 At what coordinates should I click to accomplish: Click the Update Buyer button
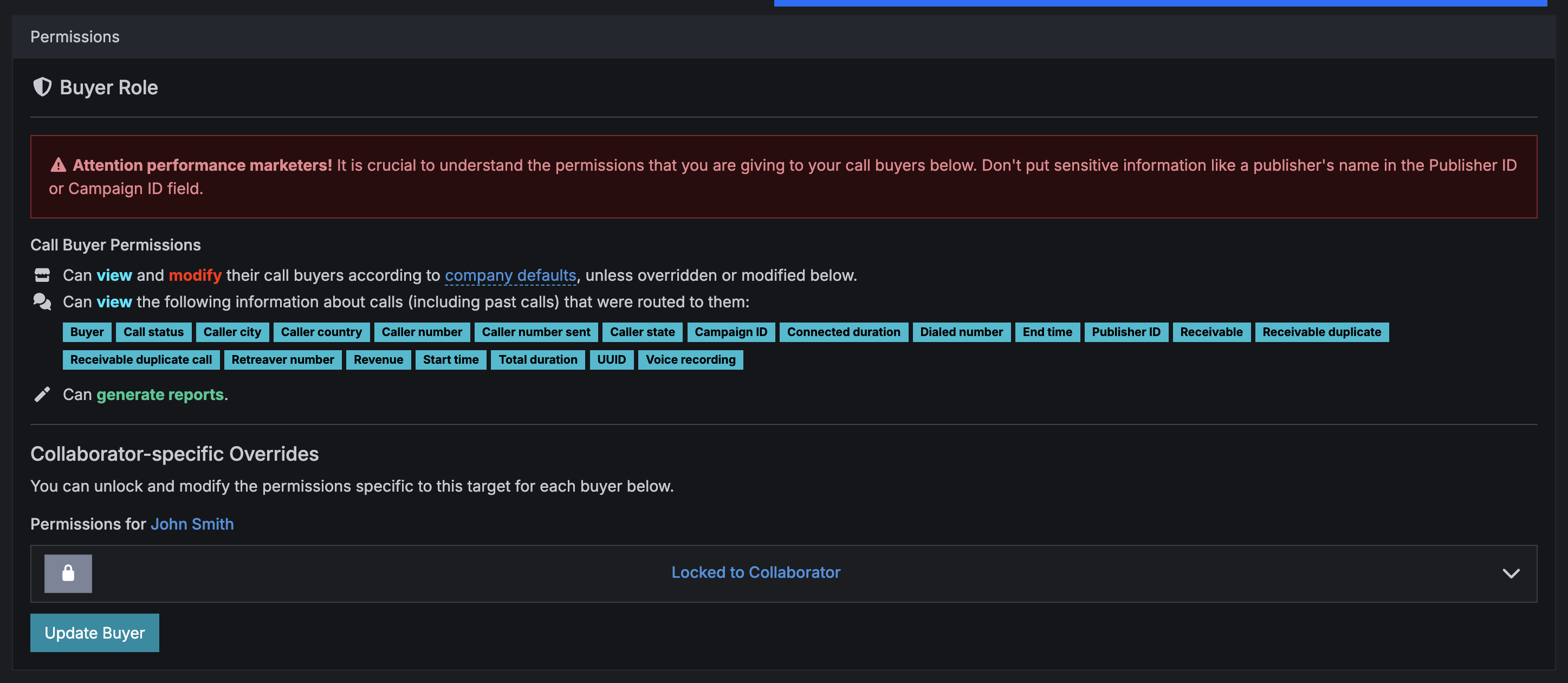pyautogui.click(x=95, y=633)
